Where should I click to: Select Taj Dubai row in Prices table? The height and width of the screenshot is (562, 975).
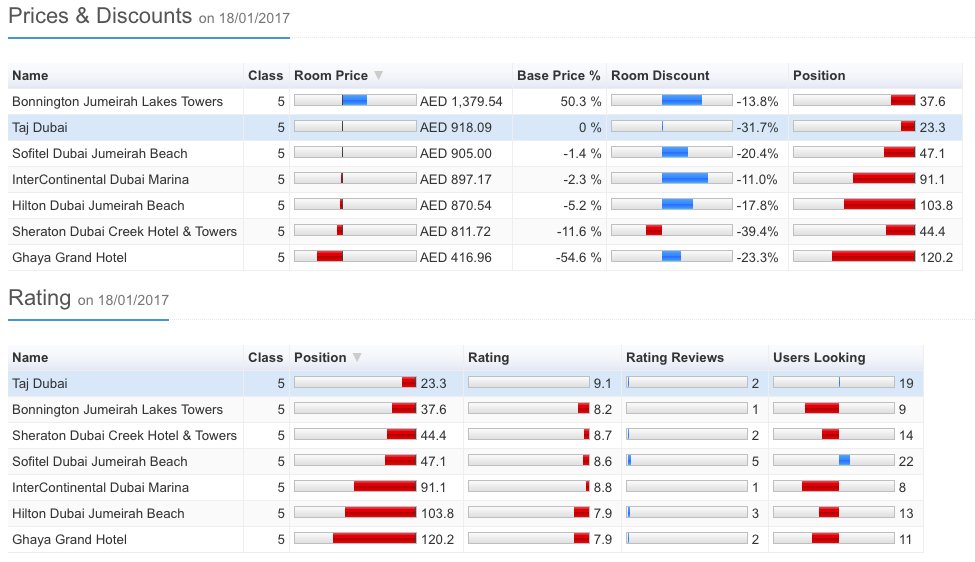pyautogui.click(x=485, y=127)
